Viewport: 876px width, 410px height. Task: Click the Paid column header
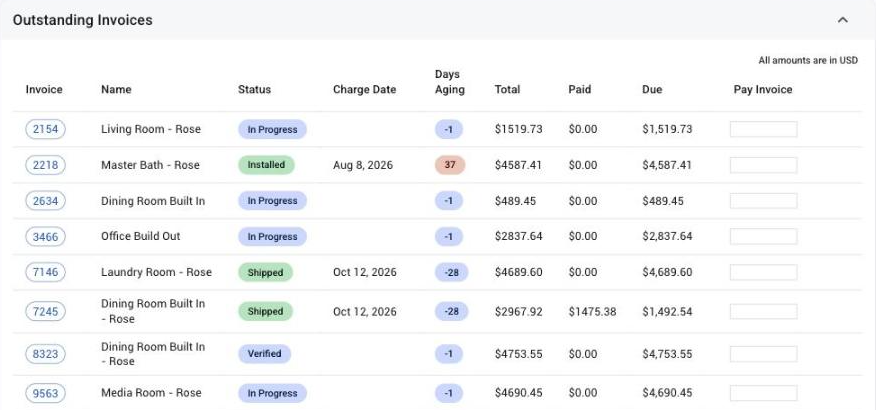click(580, 89)
